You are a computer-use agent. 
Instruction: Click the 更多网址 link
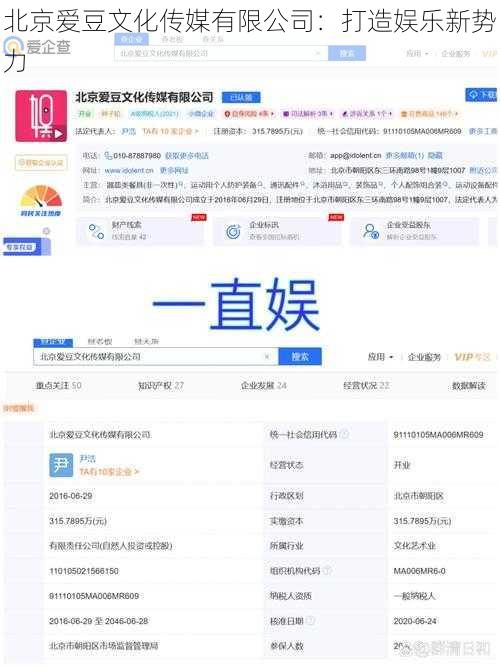pyautogui.click(x=174, y=170)
